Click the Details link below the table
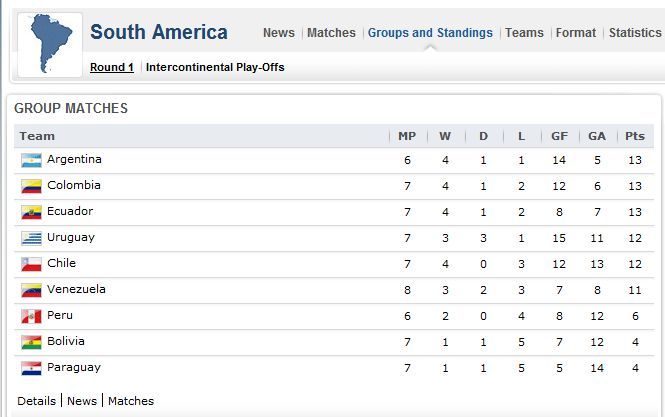665x417 pixels. pyautogui.click(x=36, y=401)
